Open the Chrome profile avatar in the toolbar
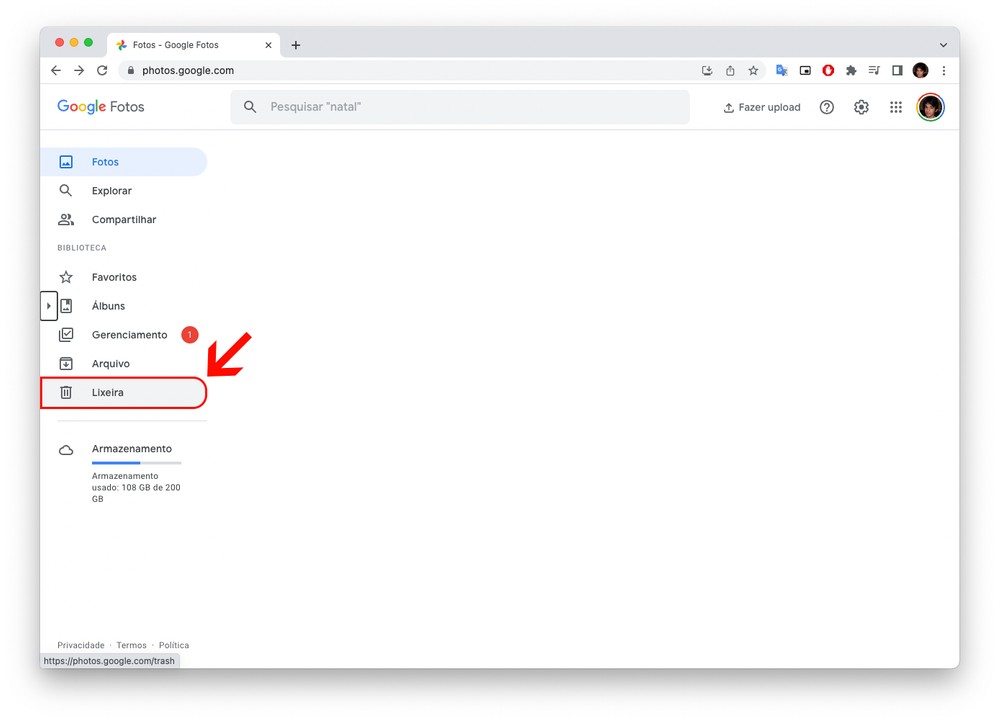This screenshot has width=1000, height=722. click(920, 70)
